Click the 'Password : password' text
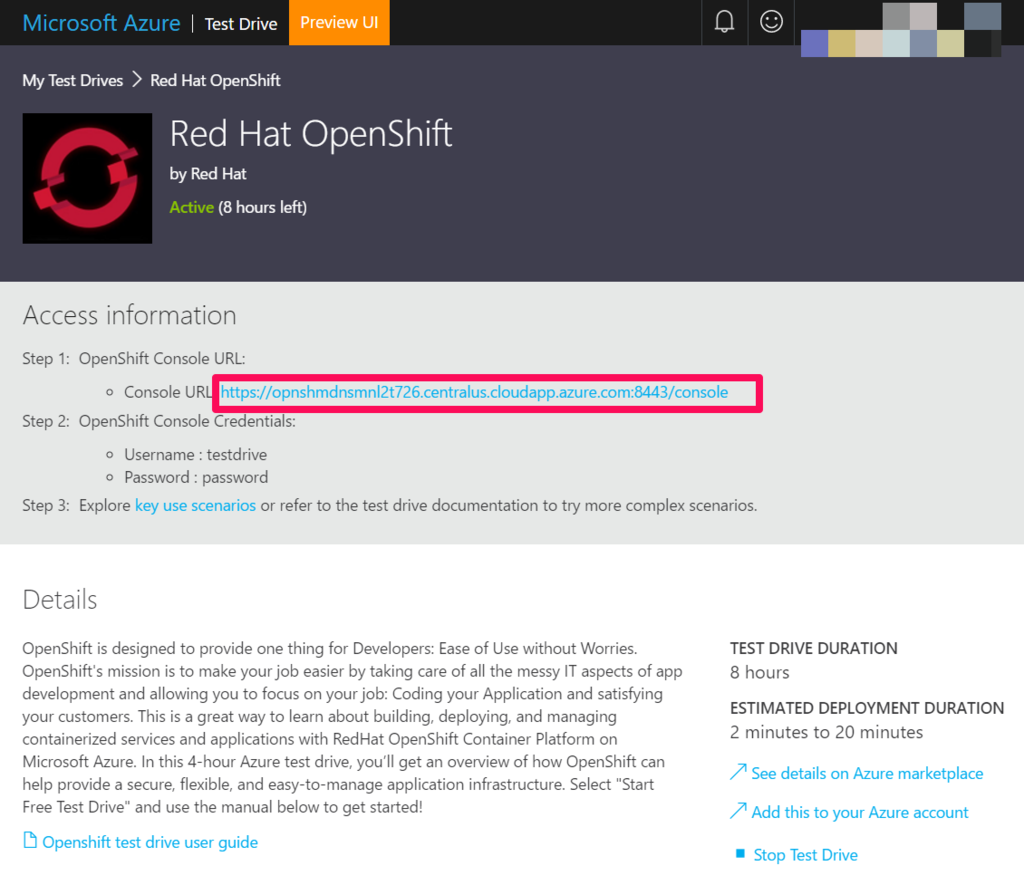1024x885 pixels. coord(196,477)
